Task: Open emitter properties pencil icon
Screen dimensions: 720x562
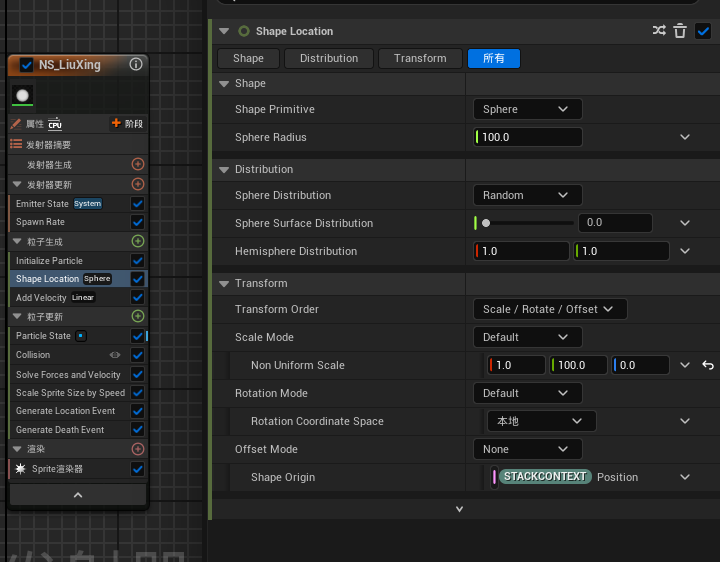Action: click(16, 124)
